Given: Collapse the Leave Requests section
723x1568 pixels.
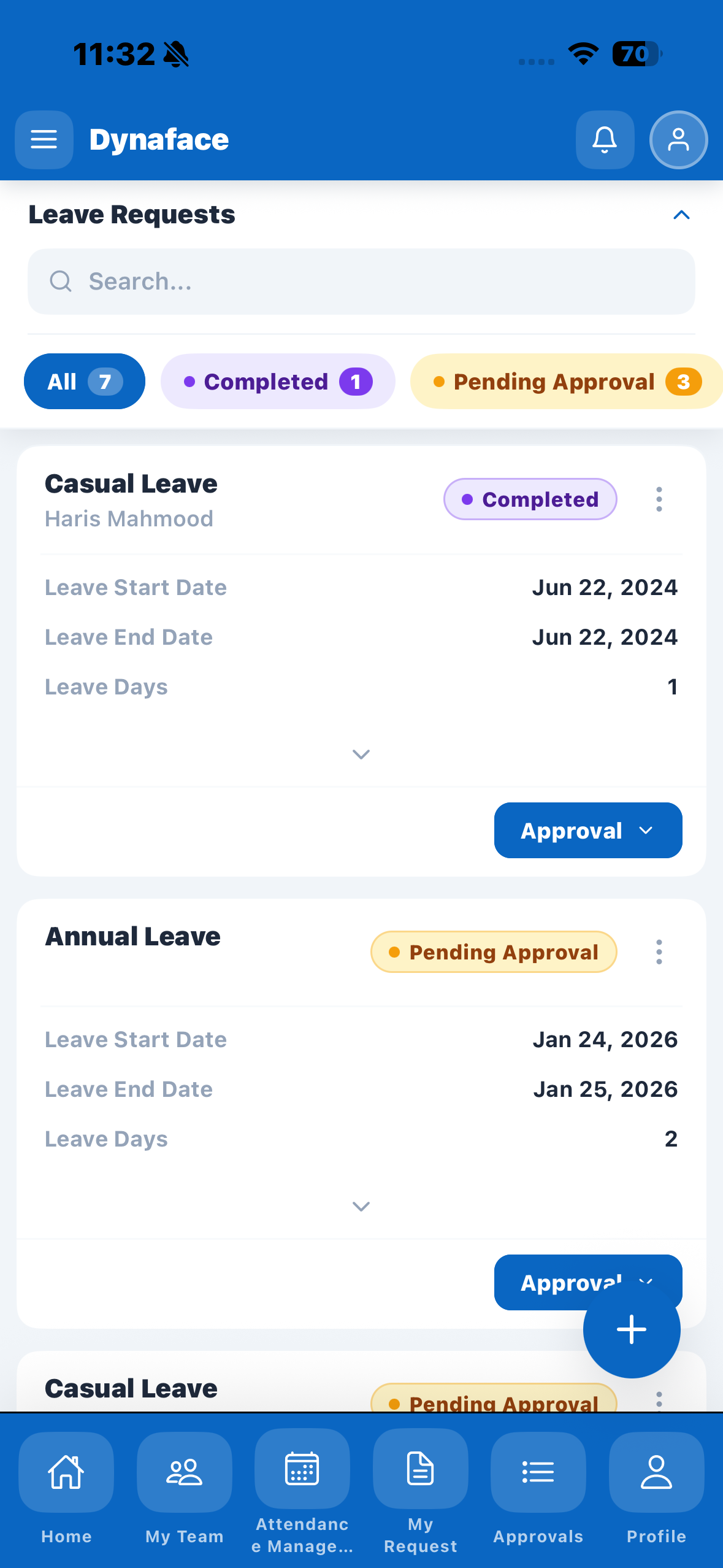Looking at the screenshot, I should [681, 215].
